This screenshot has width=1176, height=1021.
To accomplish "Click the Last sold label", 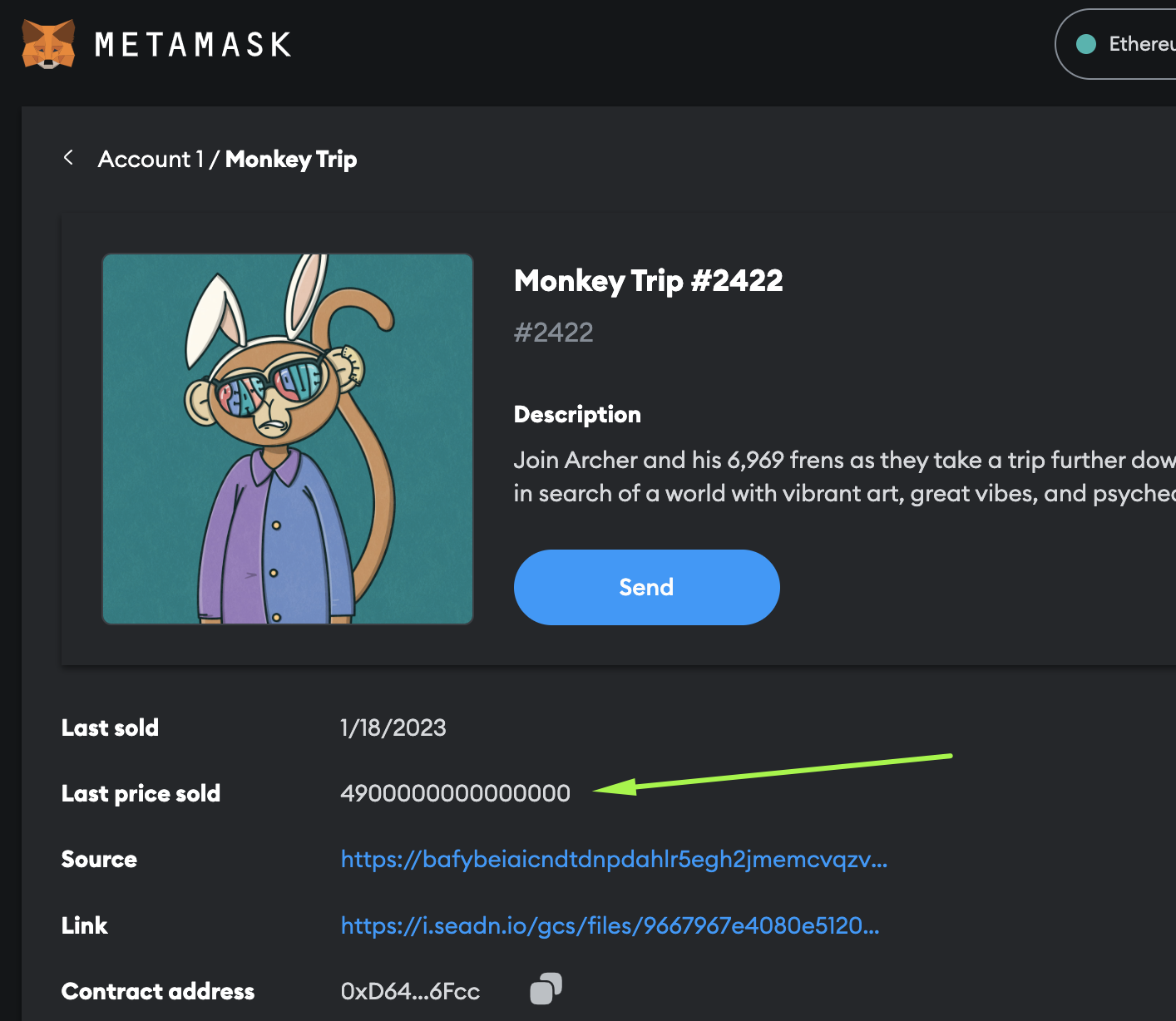I will click(x=110, y=728).
